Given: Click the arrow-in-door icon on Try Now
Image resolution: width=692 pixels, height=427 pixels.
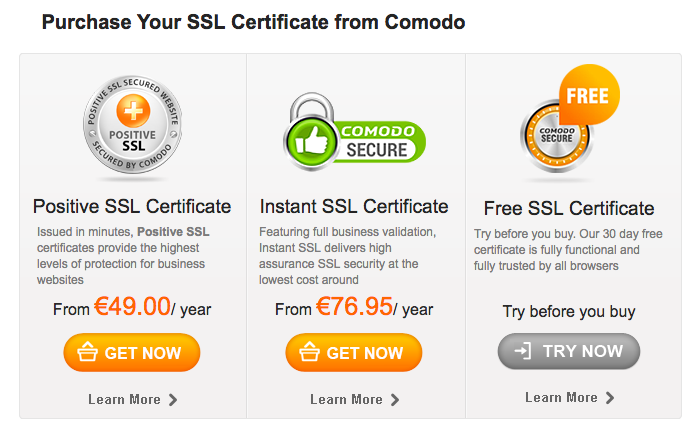Looking at the screenshot, I should 523,351.
